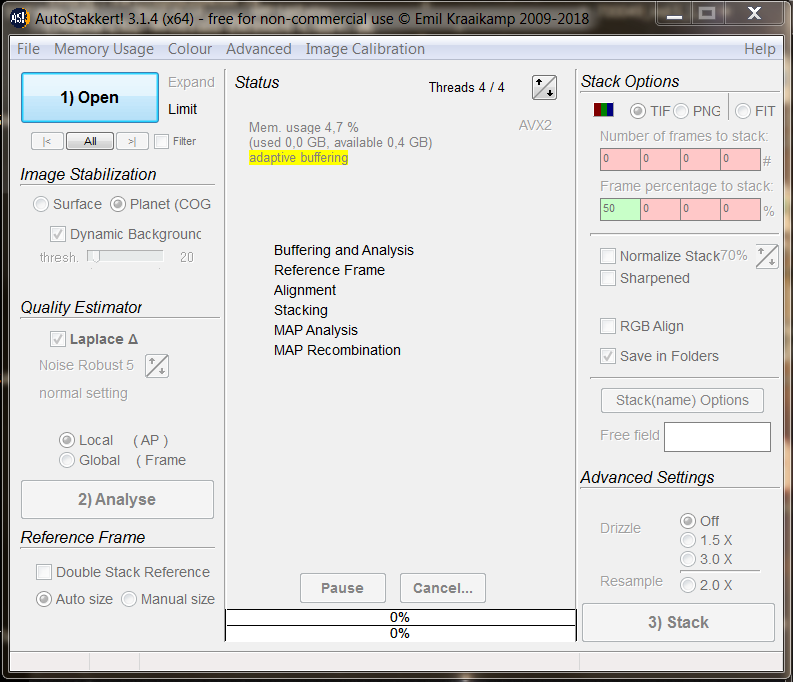
Task: Open the Memory Usage menu
Action: [x=104, y=49]
